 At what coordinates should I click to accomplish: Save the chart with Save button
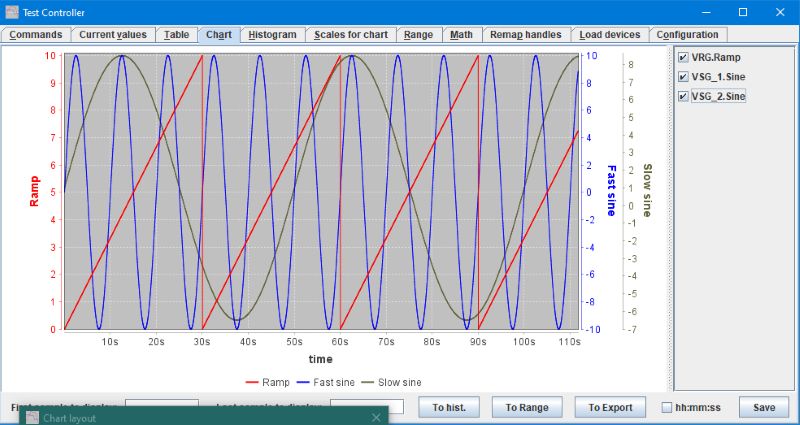764,408
